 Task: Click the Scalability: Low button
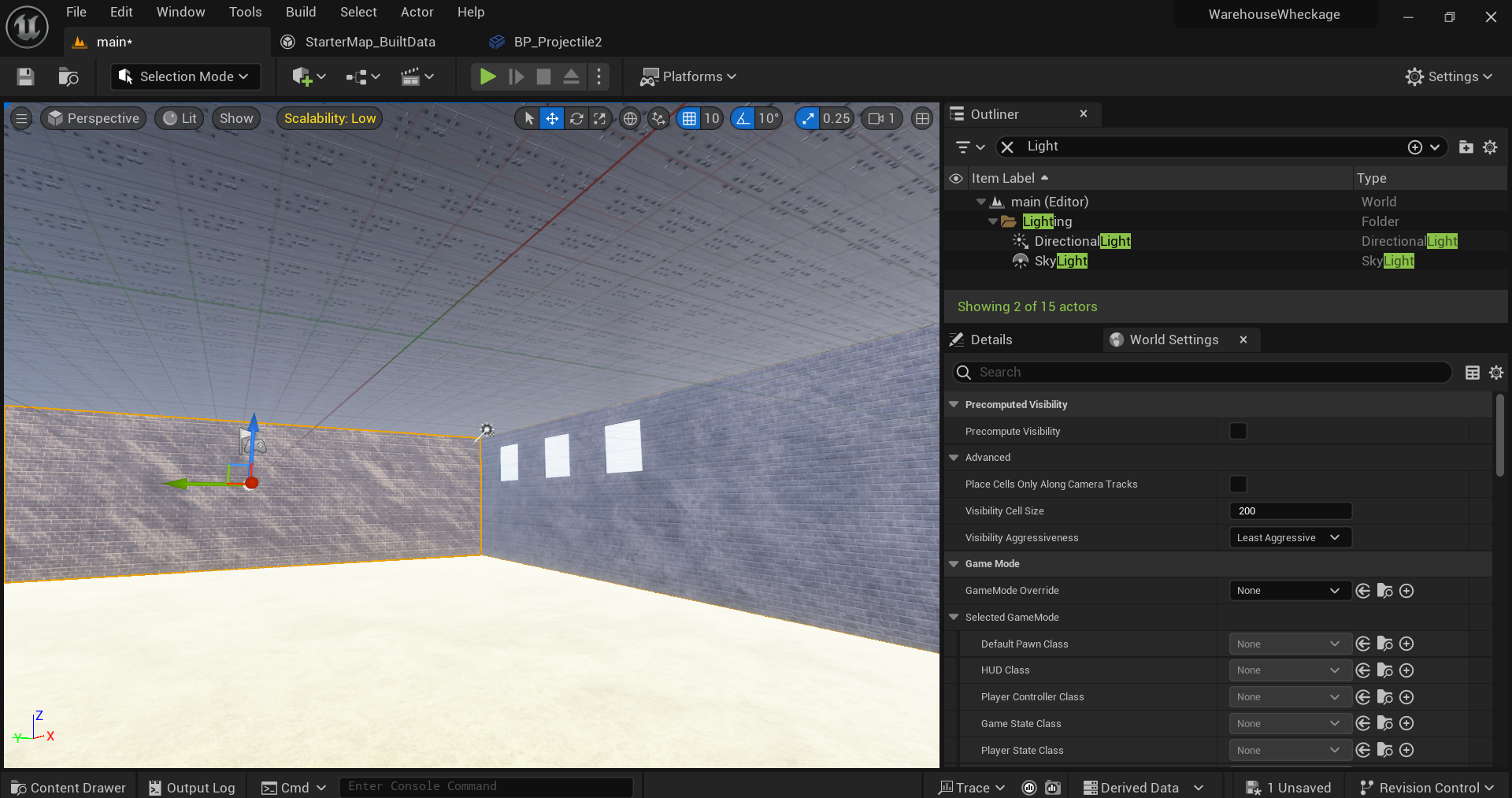point(330,118)
